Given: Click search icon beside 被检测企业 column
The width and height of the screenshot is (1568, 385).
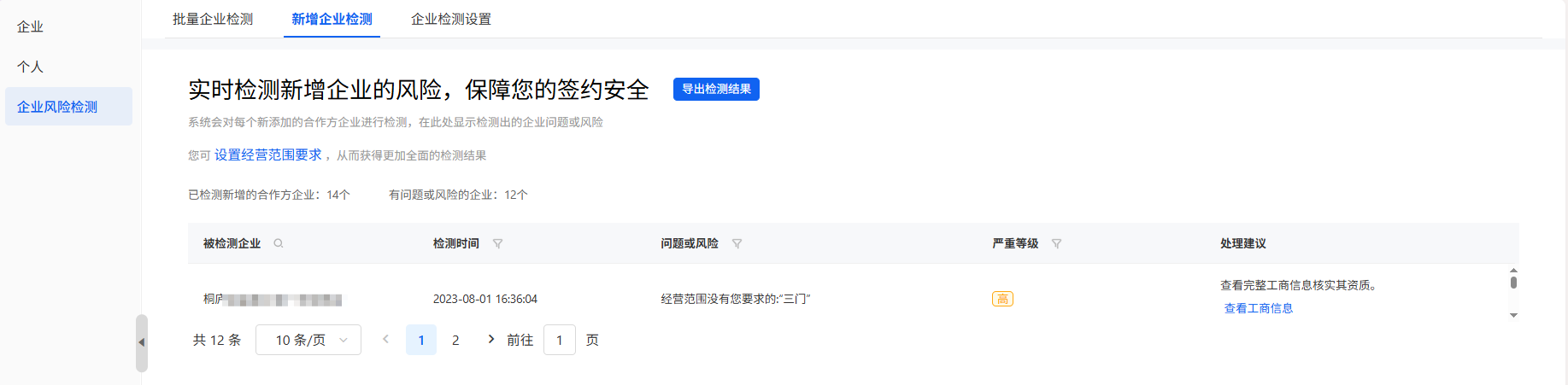Looking at the screenshot, I should tap(279, 243).
